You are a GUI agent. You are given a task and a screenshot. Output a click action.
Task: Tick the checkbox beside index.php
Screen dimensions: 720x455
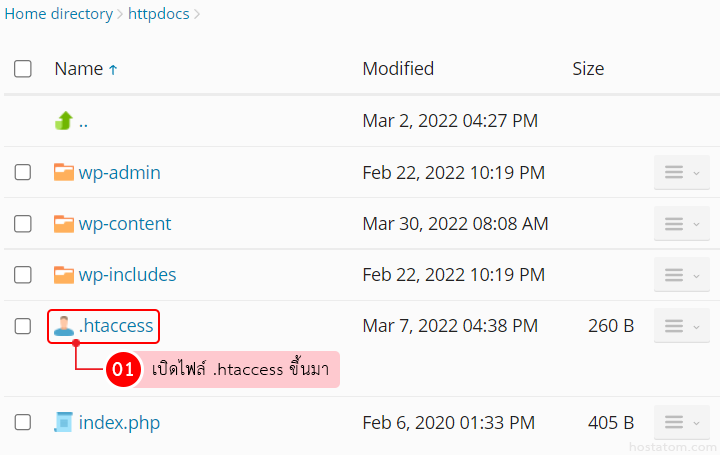coord(22,422)
